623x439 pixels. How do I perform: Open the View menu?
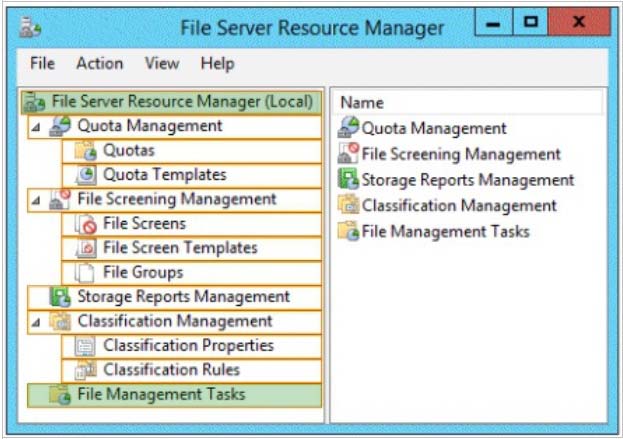coord(162,64)
